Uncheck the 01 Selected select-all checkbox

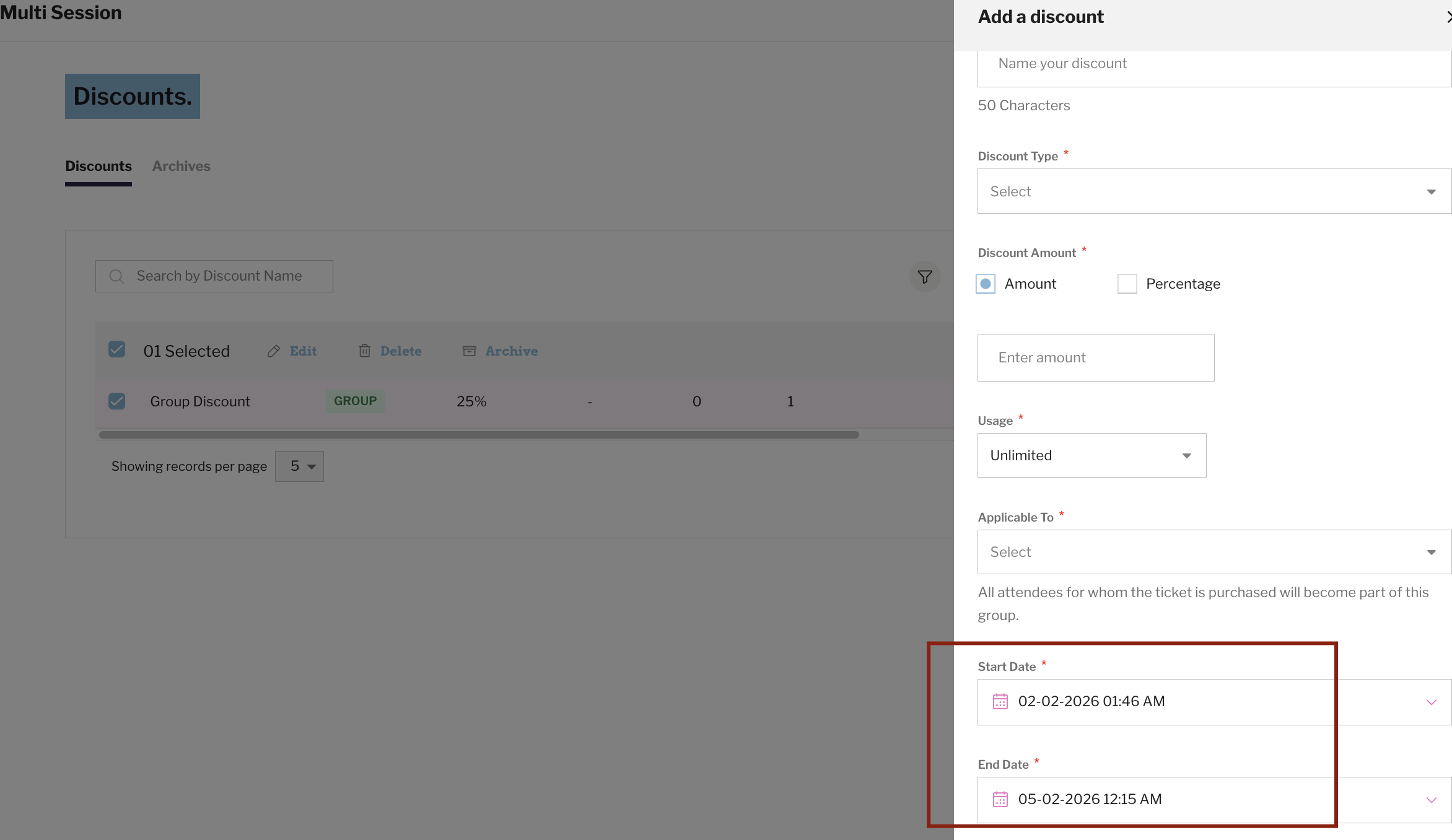116,349
